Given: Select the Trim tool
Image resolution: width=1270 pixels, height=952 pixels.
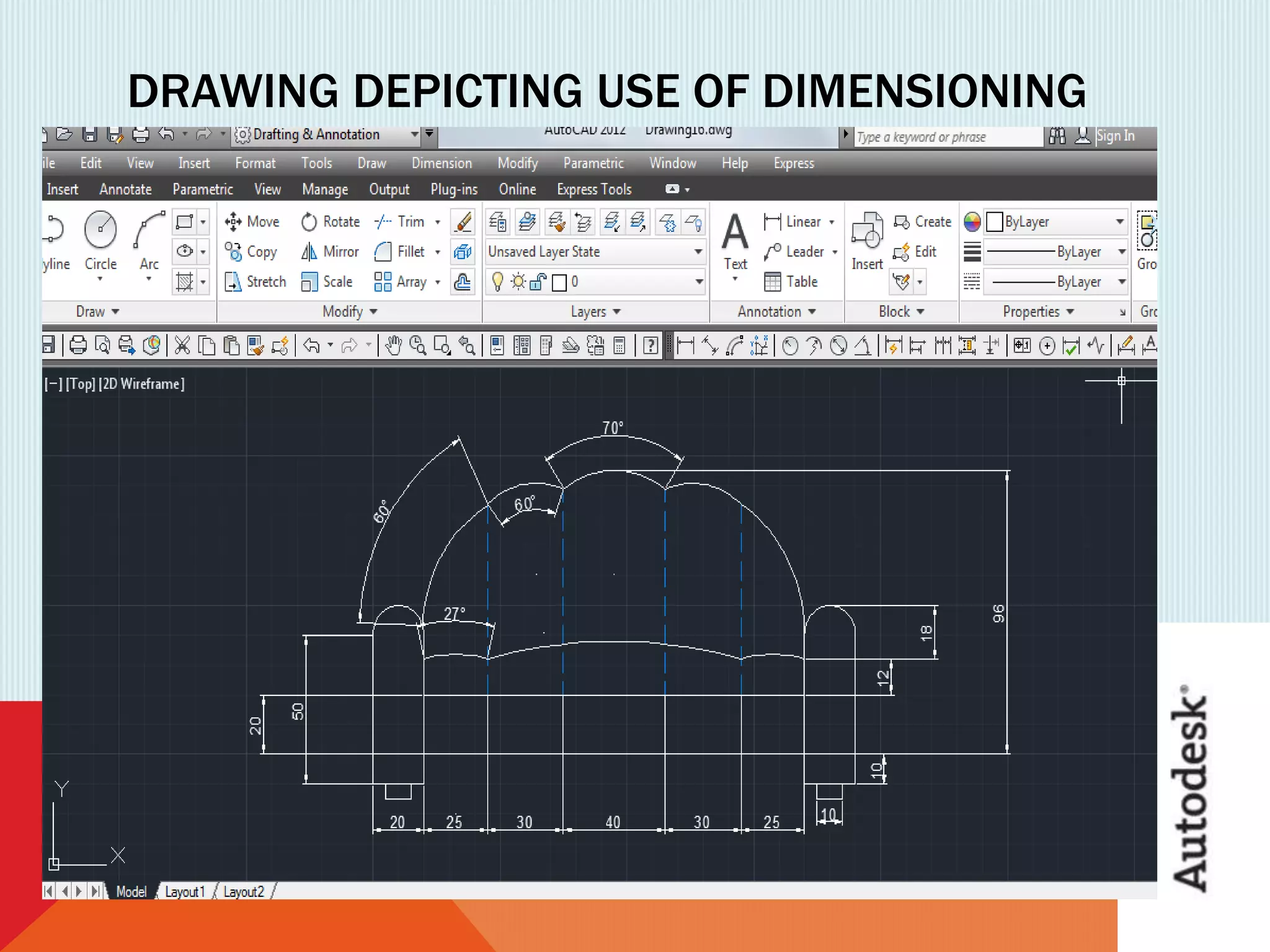Looking at the screenshot, I should (x=400, y=222).
